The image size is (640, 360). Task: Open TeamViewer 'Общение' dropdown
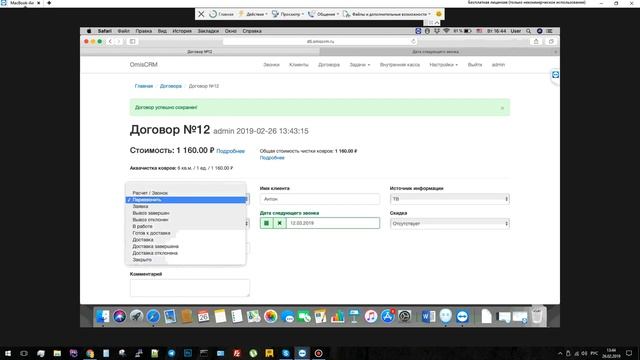tap(323, 14)
